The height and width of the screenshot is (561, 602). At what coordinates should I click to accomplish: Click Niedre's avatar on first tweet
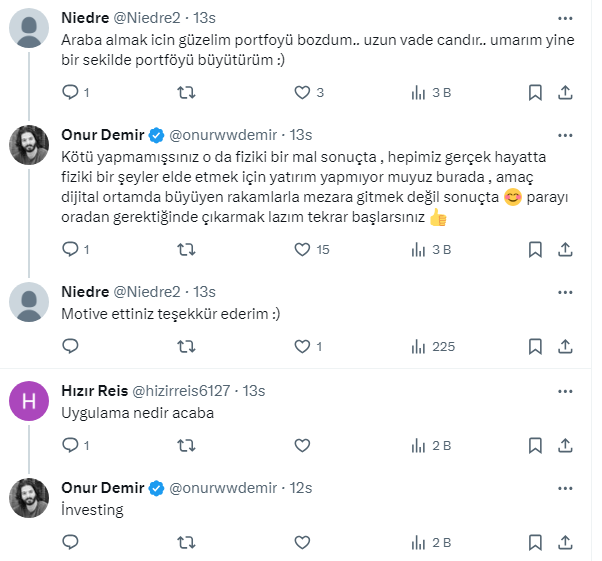click(x=29, y=28)
